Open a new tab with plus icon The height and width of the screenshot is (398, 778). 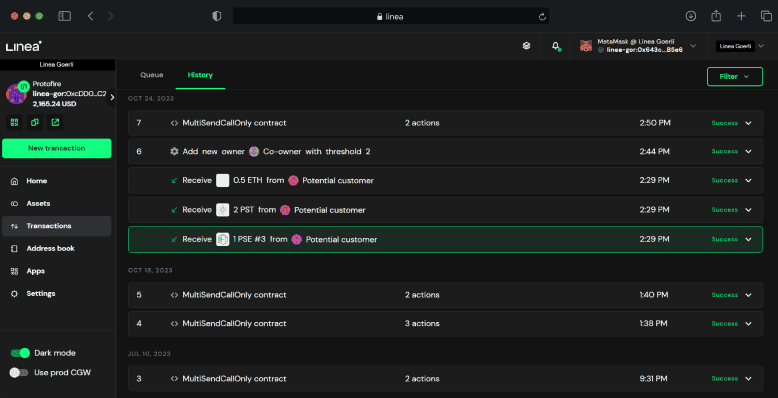741,16
